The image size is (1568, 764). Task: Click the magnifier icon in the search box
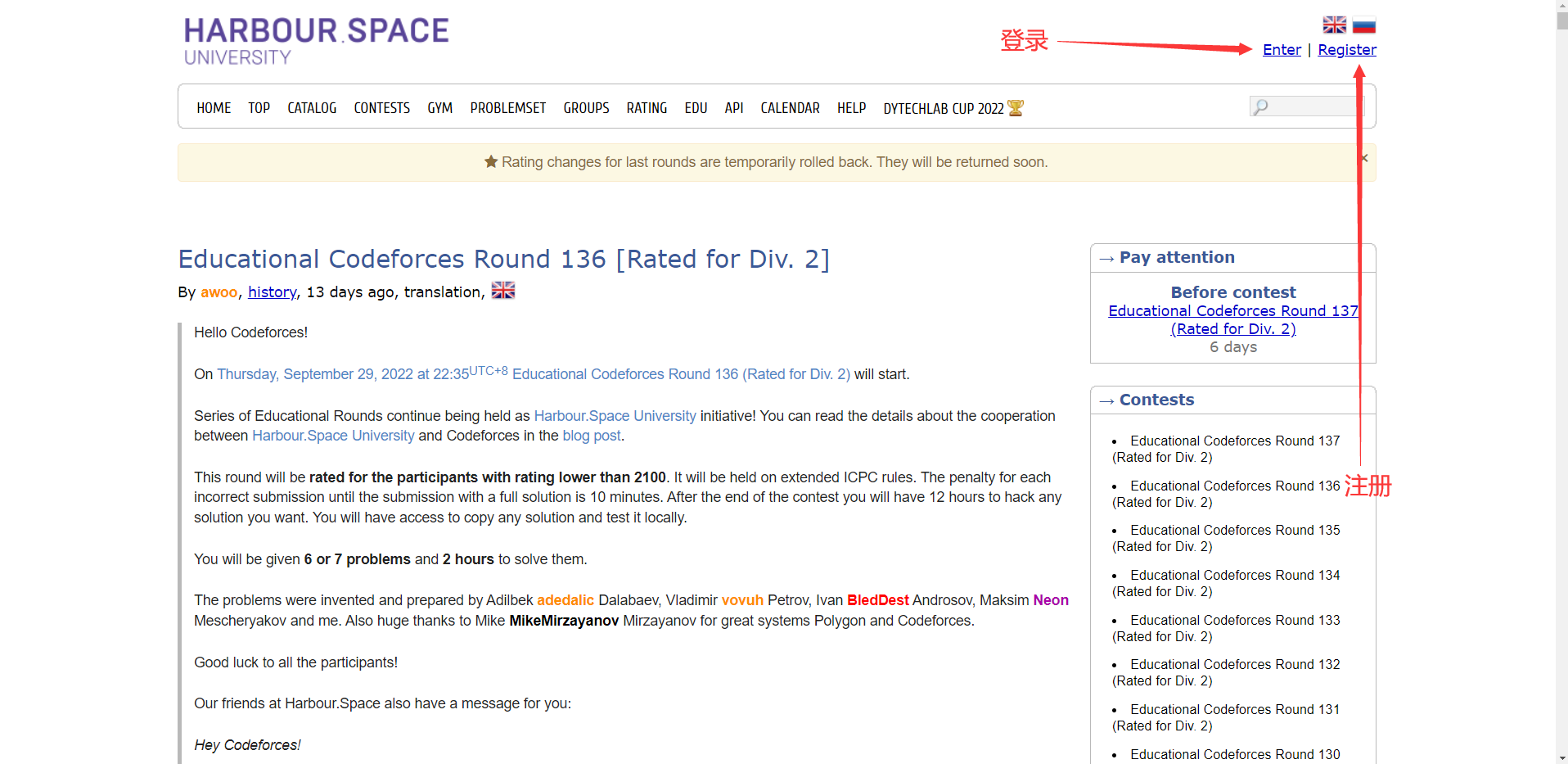[x=1260, y=106]
